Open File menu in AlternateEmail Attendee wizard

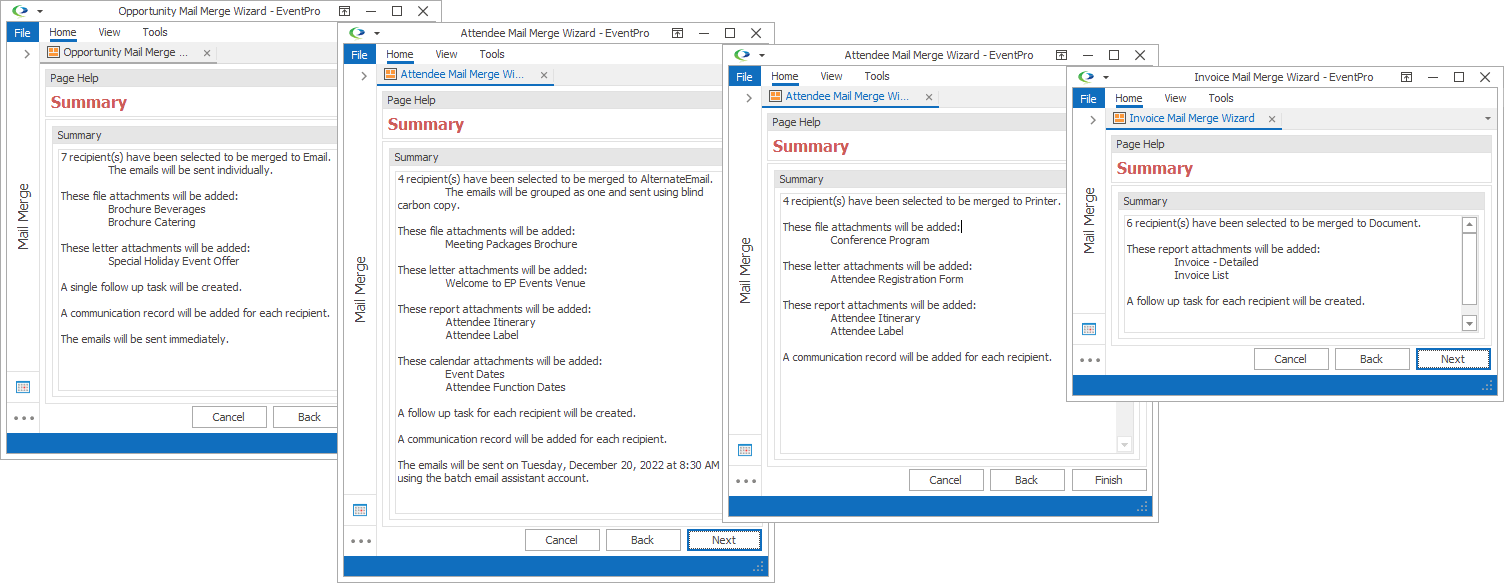360,55
